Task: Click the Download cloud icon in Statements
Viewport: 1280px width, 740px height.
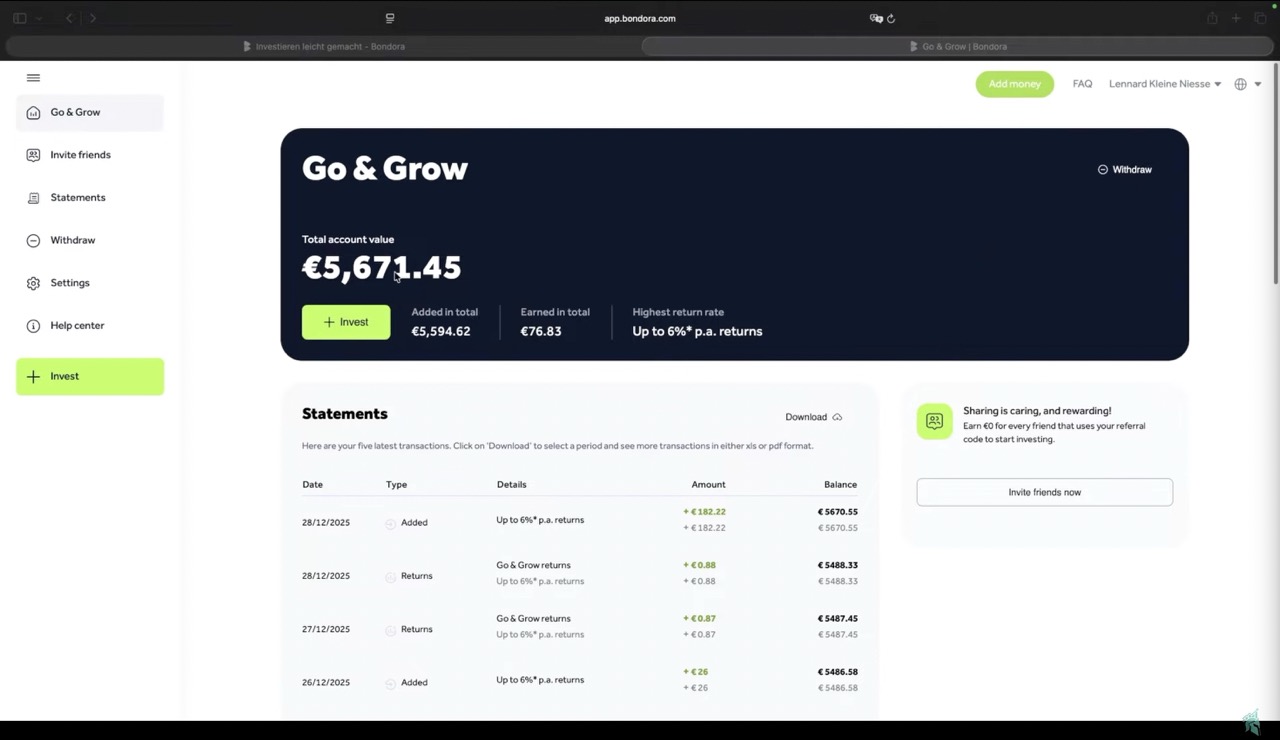Action: coord(837,416)
